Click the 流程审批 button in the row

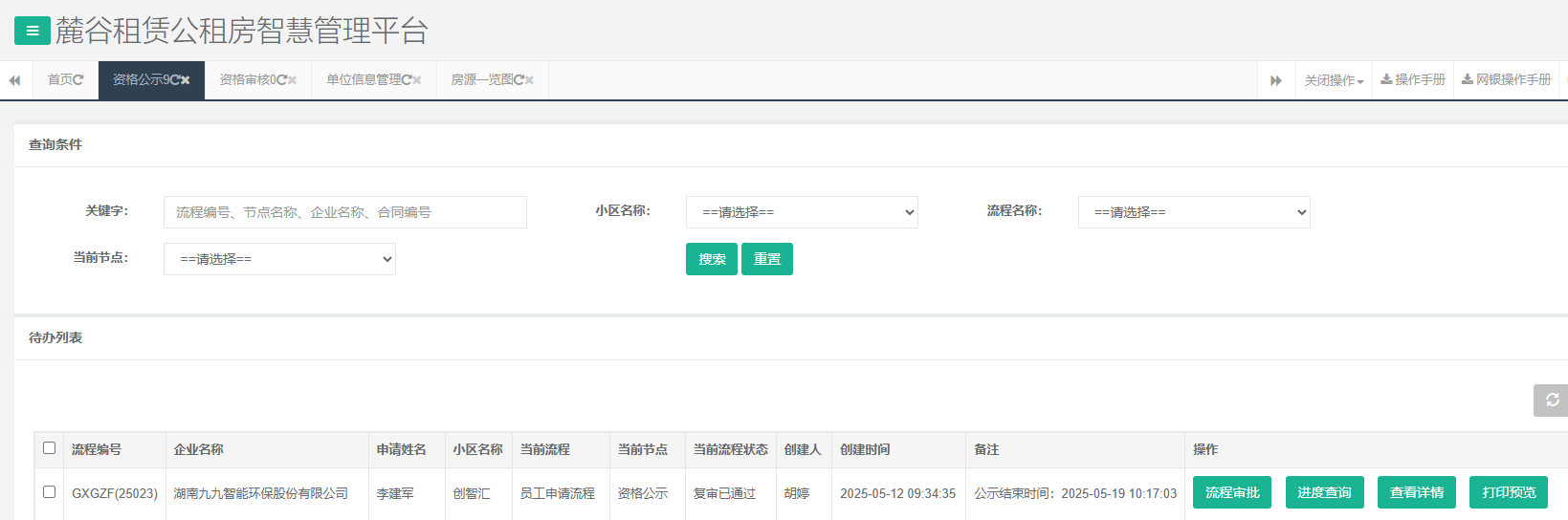tap(1231, 492)
